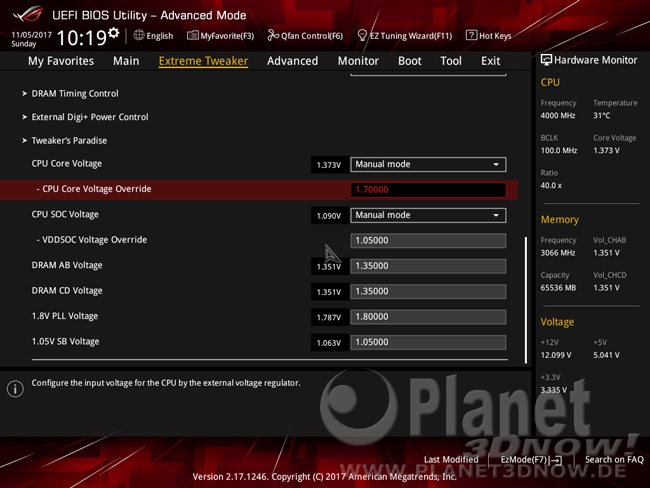Select the DRAM AB Voltage label
This screenshot has width=650, height=488.
[x=67, y=265]
